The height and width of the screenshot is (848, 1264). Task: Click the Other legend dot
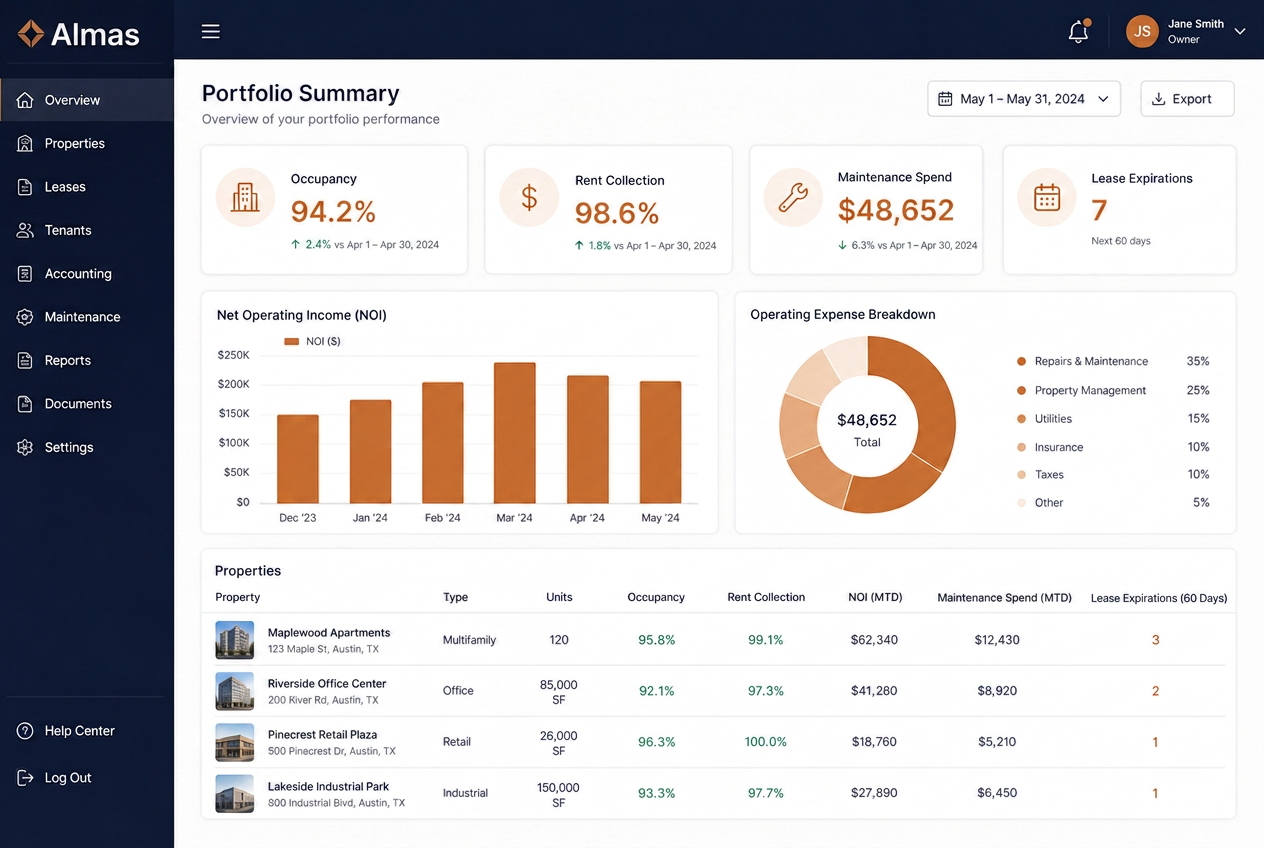(1021, 503)
